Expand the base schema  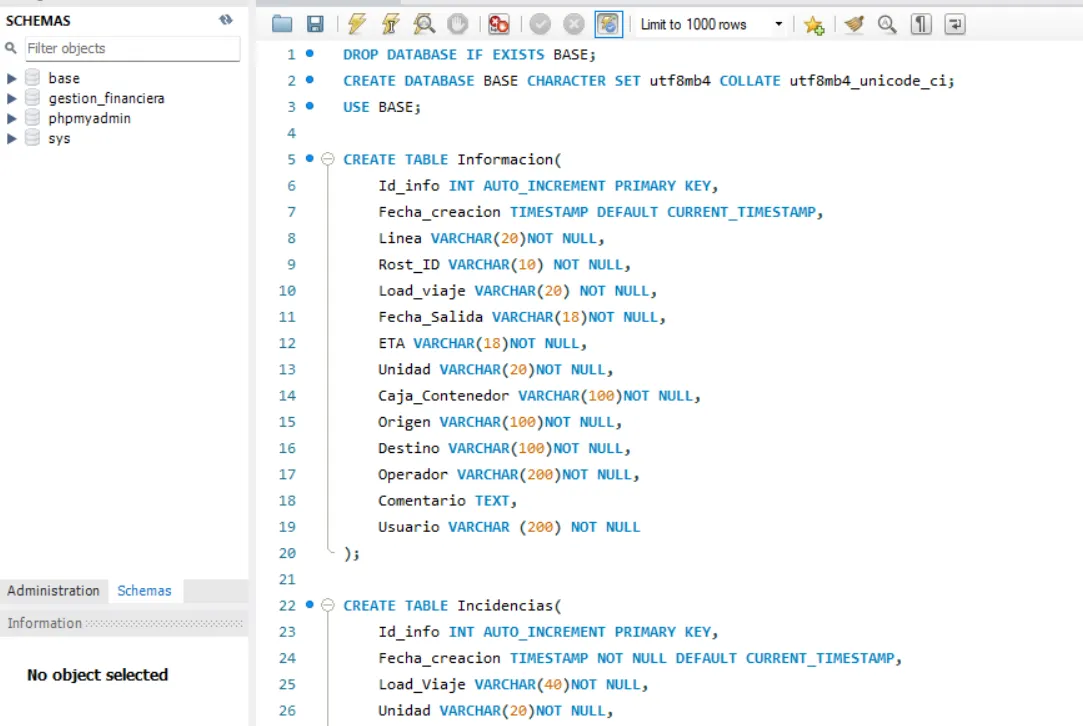pos(11,78)
